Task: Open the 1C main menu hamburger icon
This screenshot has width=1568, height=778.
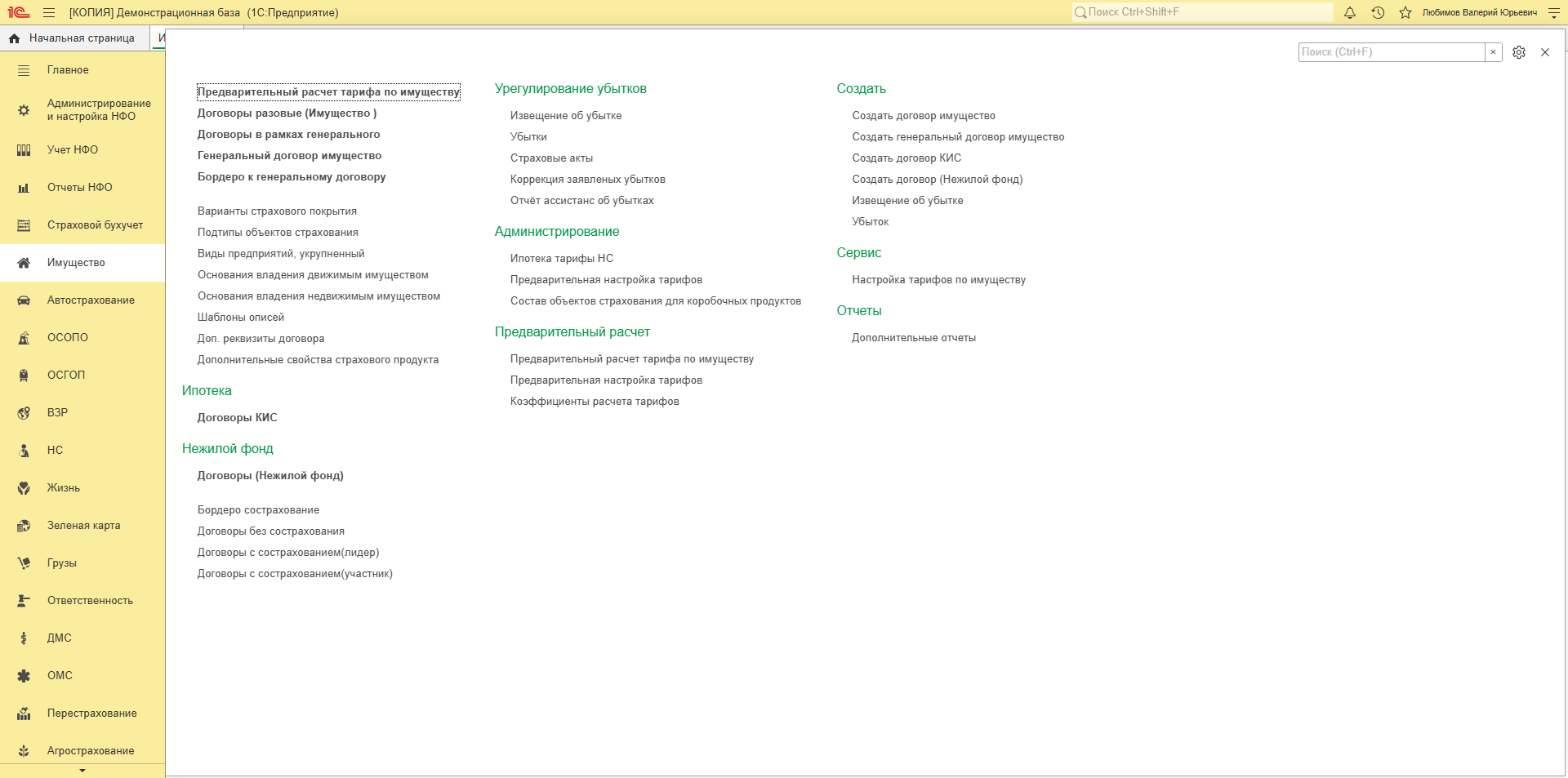Action: coord(49,12)
